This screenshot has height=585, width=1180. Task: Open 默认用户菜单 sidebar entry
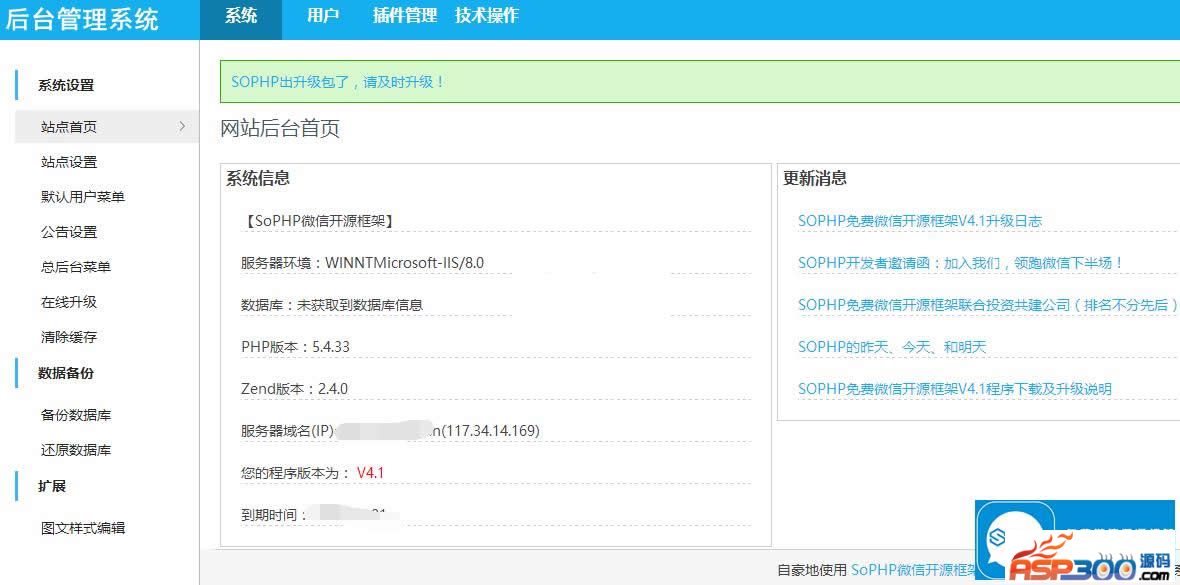point(83,197)
